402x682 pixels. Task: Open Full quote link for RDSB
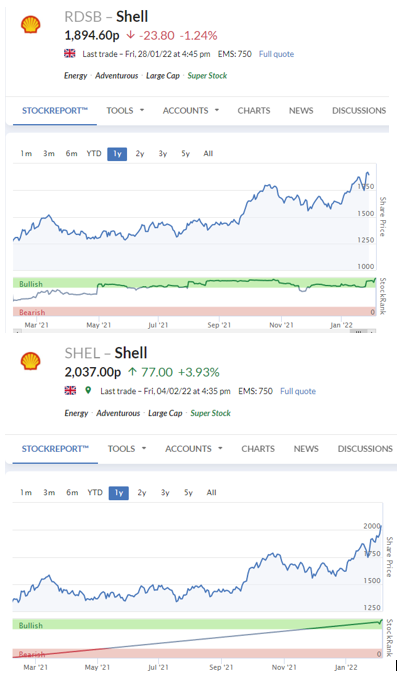(x=276, y=54)
